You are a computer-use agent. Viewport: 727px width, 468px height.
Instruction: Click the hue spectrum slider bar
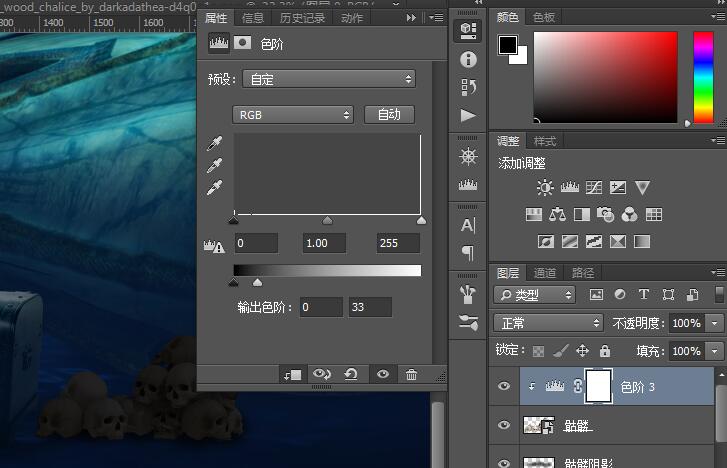pyautogui.click(x=703, y=77)
